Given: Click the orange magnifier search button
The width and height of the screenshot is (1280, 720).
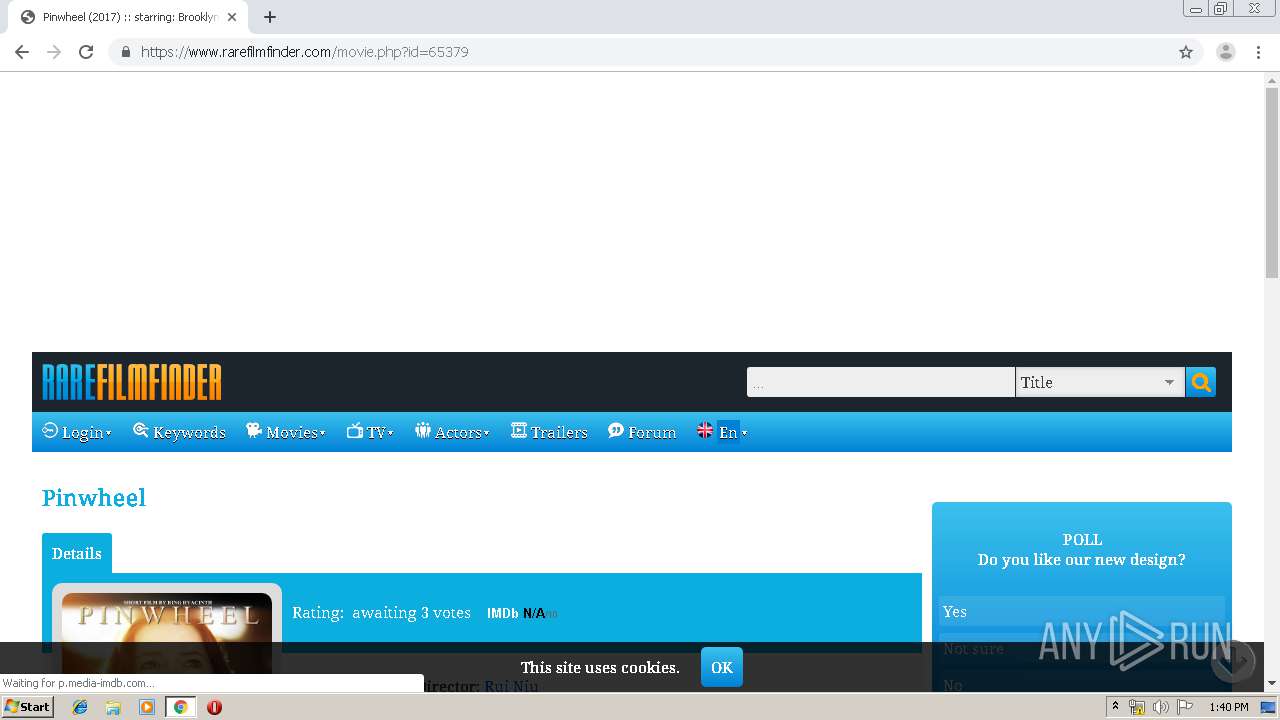Looking at the screenshot, I should coord(1201,382).
